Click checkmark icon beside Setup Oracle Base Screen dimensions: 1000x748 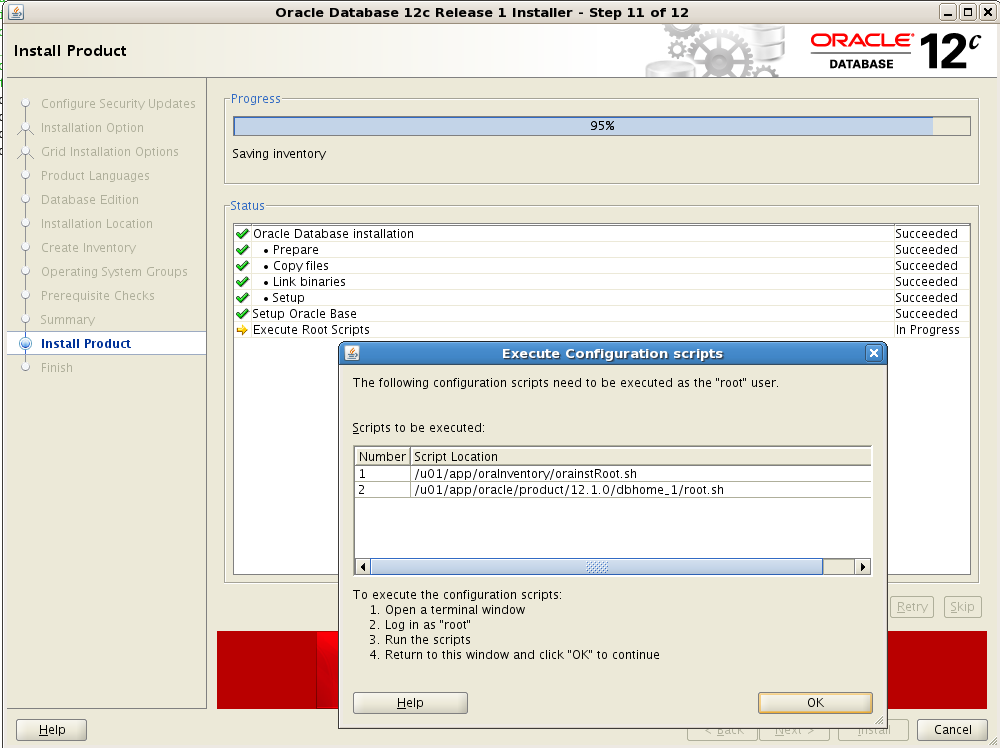coord(241,313)
